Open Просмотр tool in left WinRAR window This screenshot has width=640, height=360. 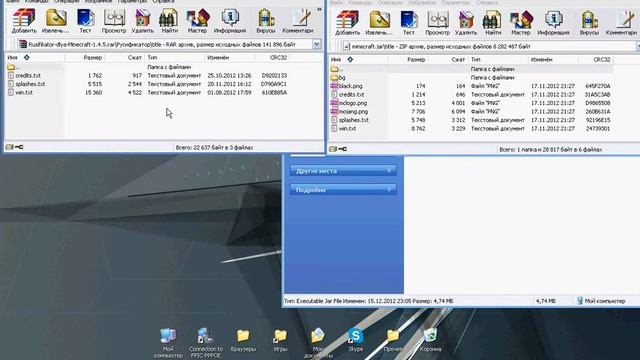(114, 20)
